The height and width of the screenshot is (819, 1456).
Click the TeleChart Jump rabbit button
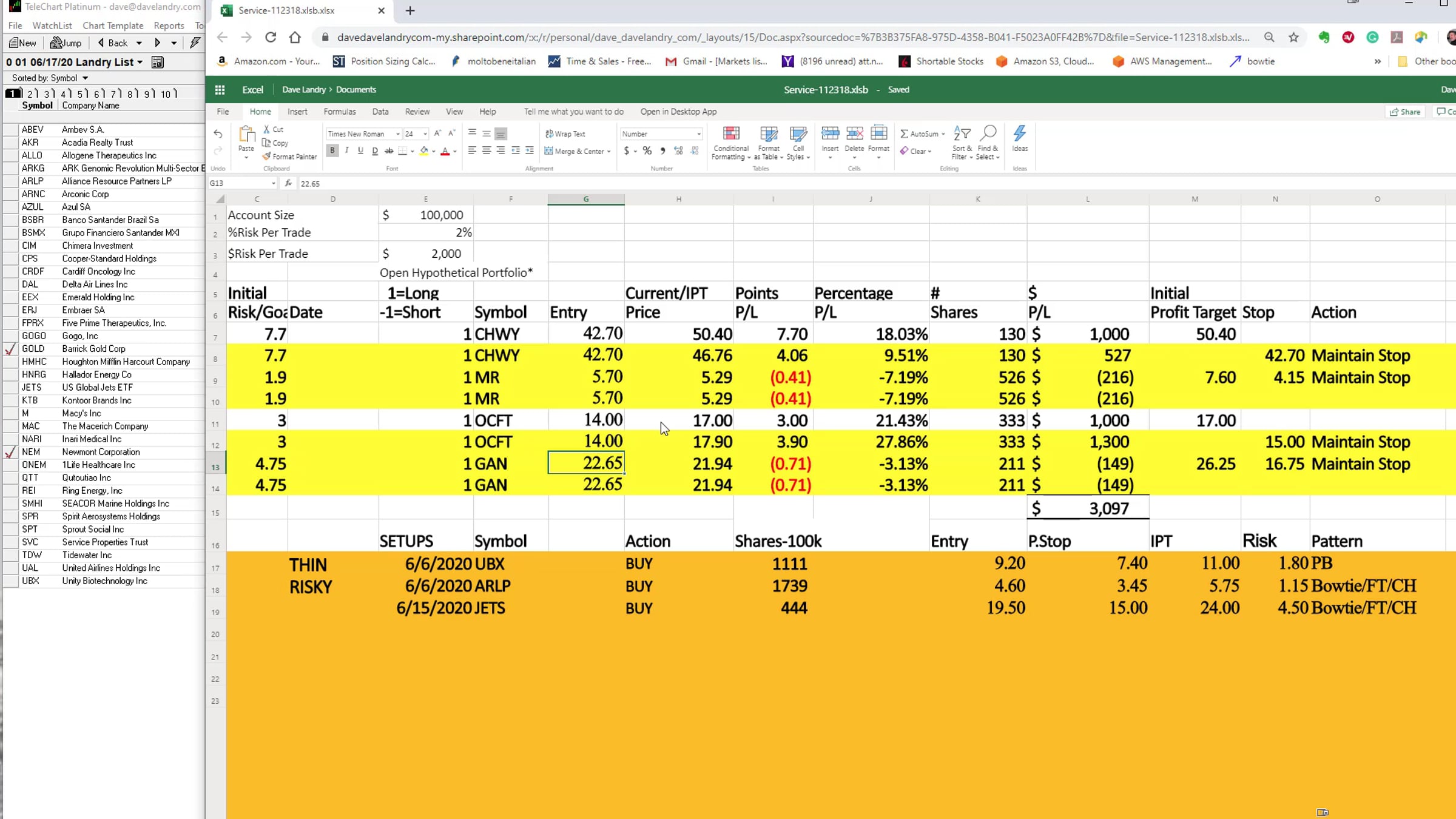pos(66,43)
